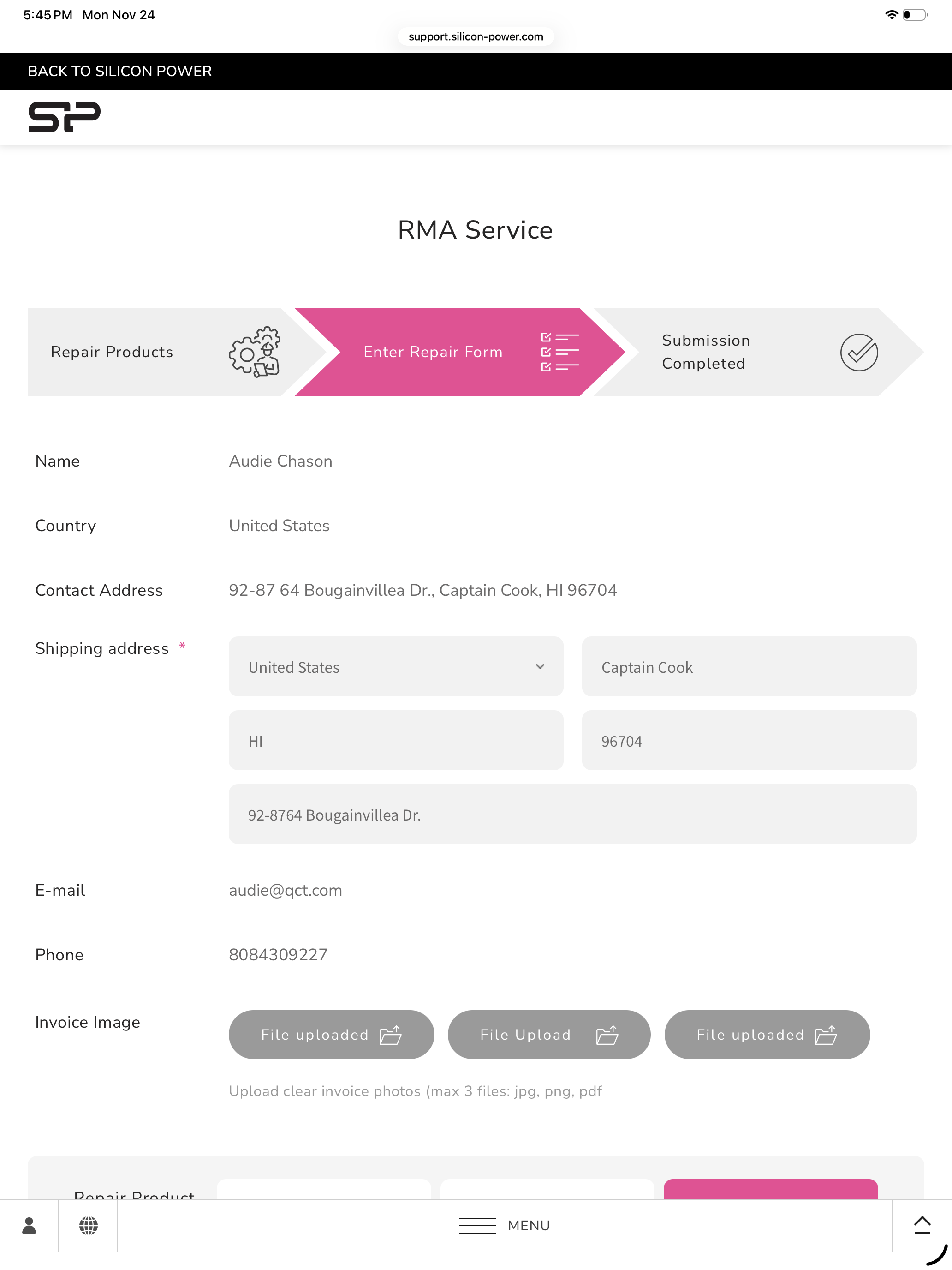Open the hamburger MENU
Viewport: 952px width, 1270px height.
(505, 1225)
